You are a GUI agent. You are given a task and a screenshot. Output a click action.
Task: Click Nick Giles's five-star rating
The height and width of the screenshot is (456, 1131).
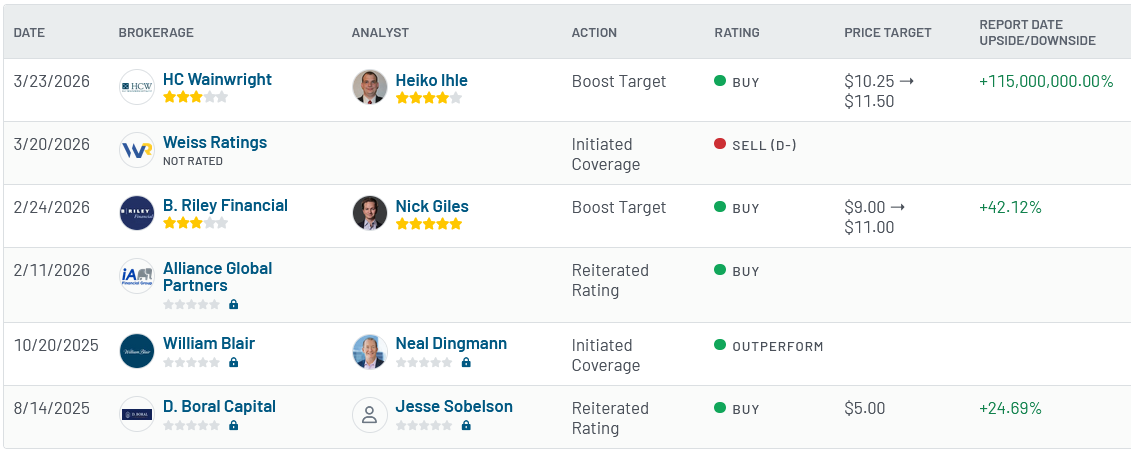(x=428, y=223)
